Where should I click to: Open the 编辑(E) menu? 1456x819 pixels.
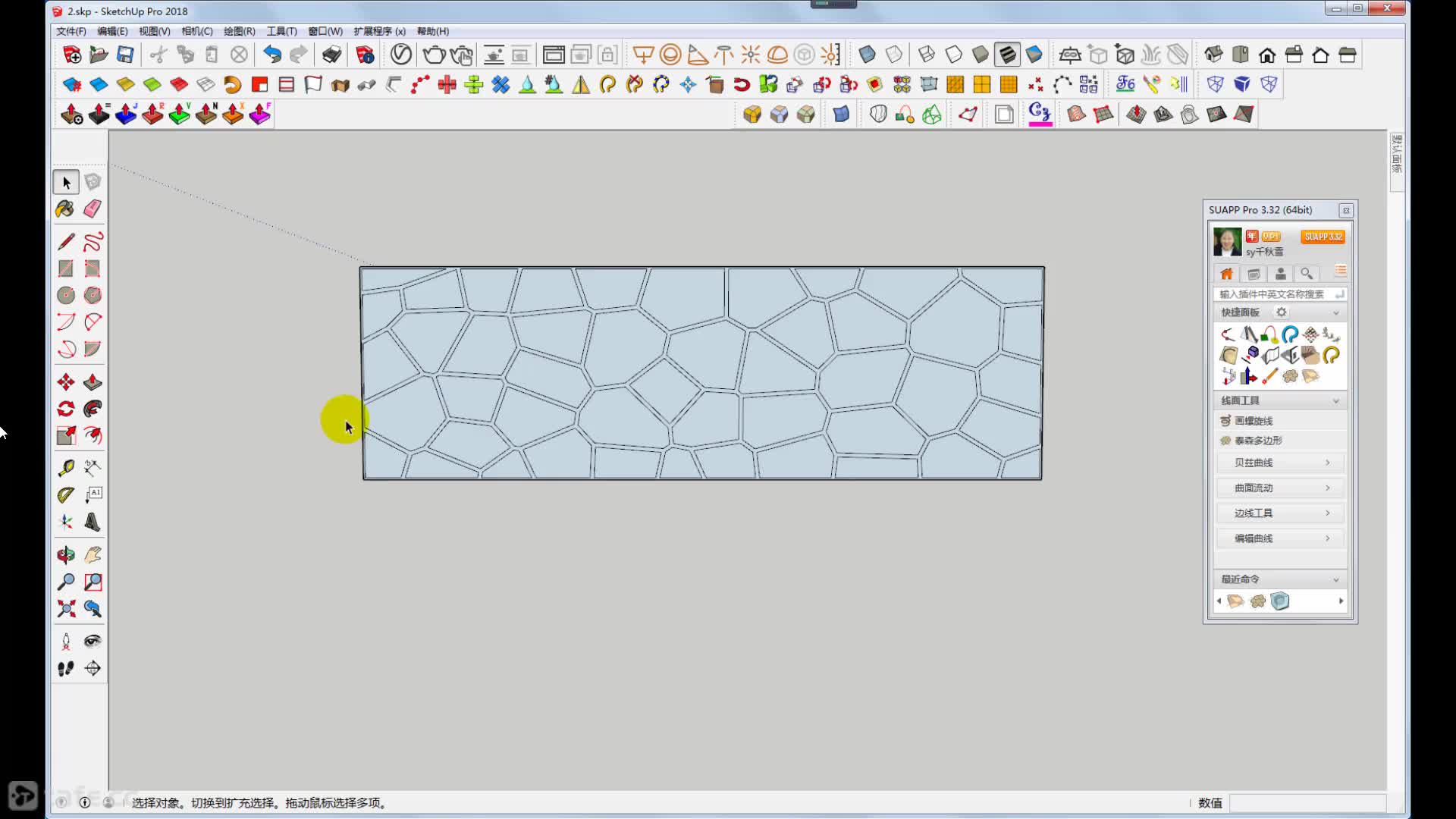pos(112,31)
